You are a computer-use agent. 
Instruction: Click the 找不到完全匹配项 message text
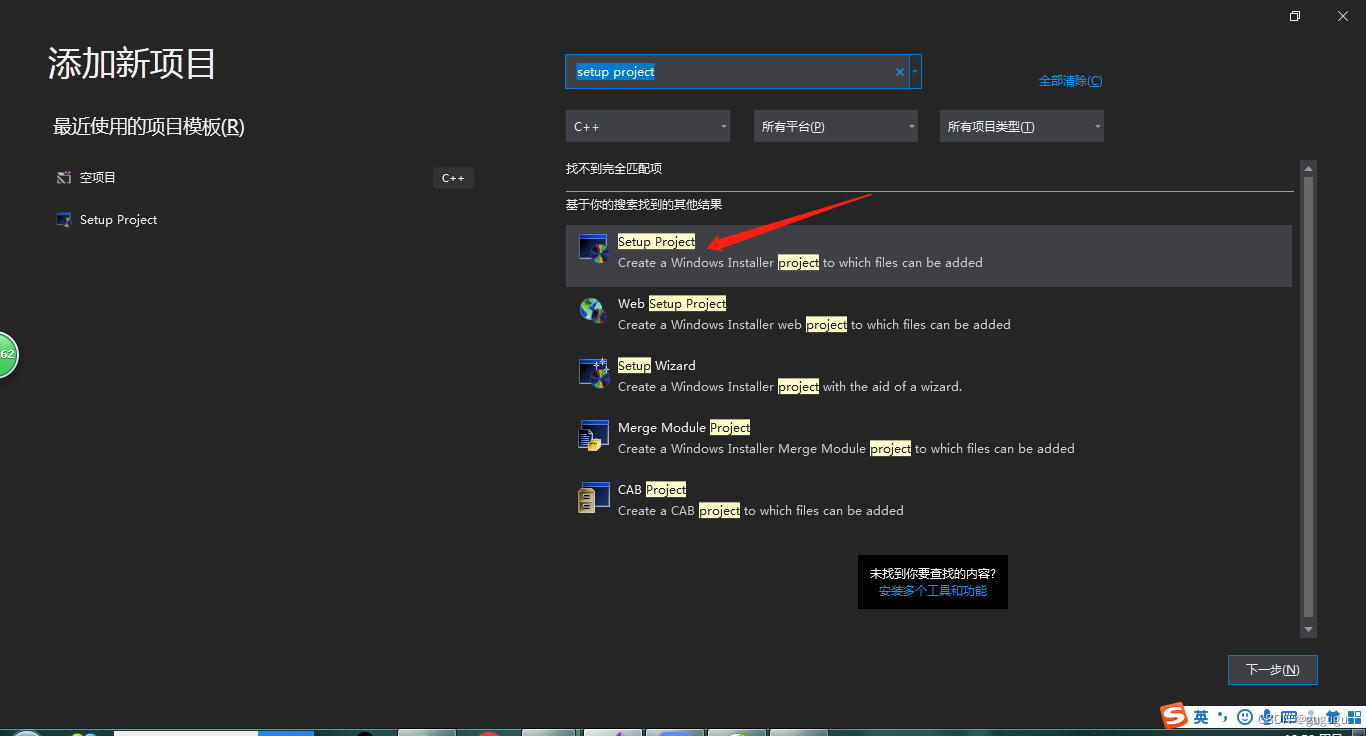614,169
